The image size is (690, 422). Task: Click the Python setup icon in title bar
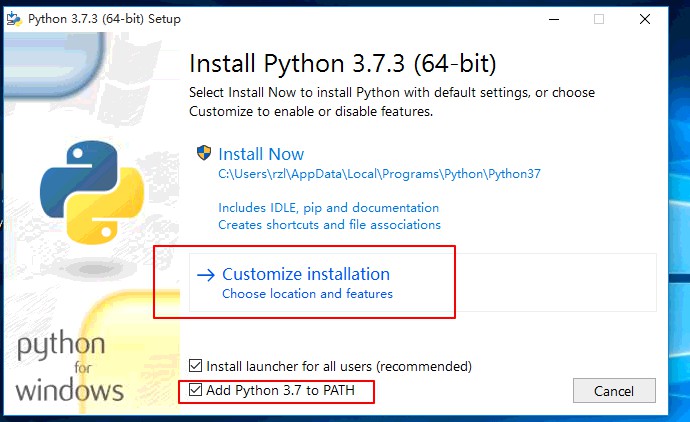pos(14,19)
